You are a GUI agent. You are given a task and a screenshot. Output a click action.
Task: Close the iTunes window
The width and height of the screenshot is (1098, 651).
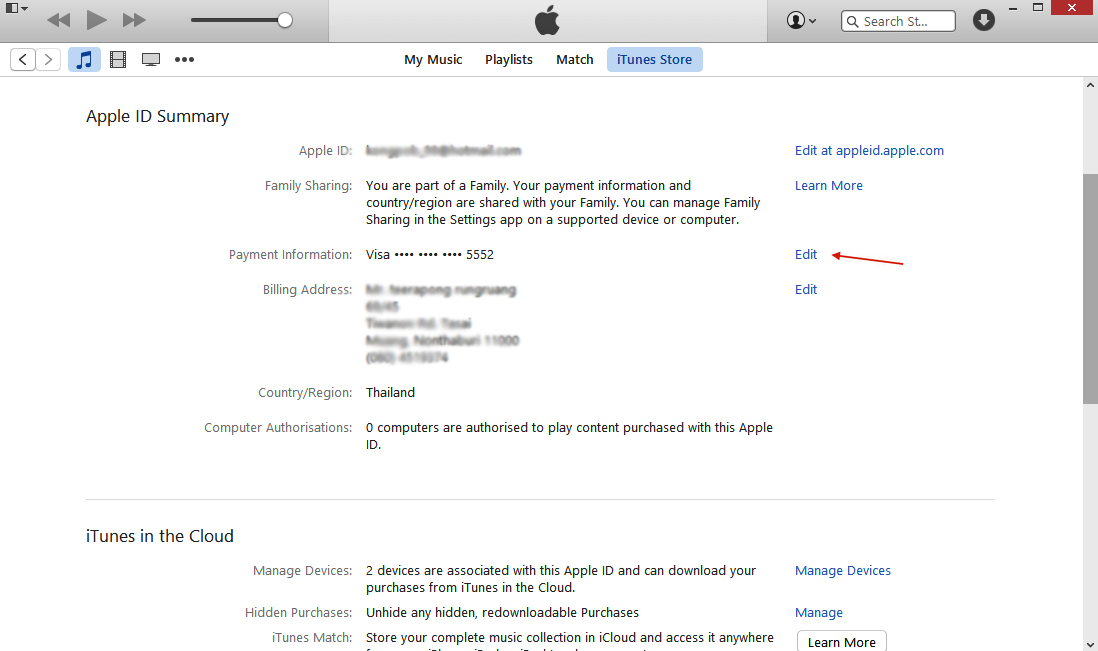(1072, 8)
